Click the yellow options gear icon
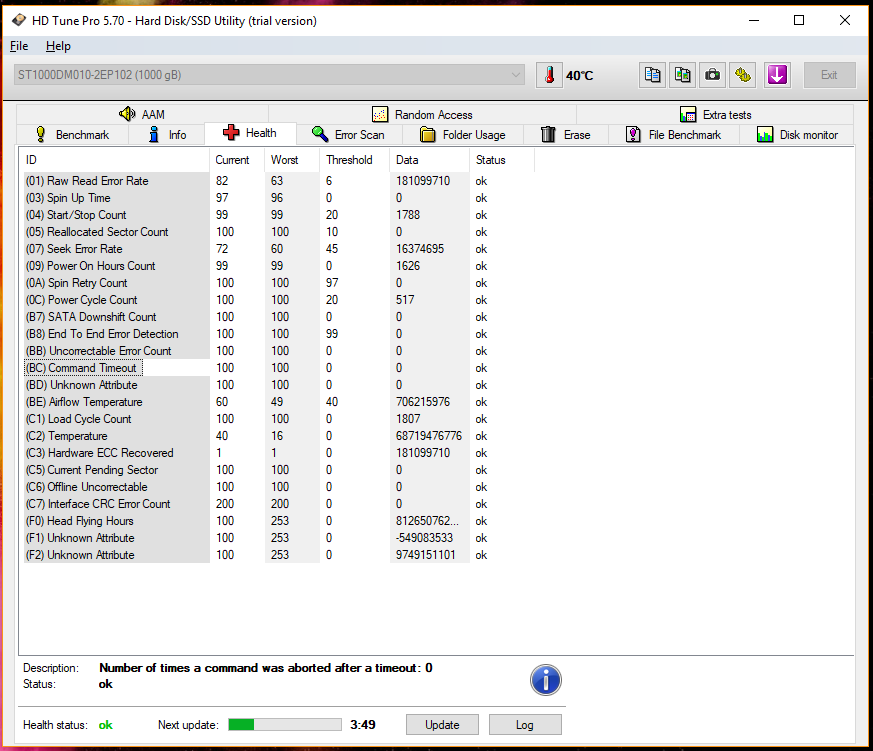Image resolution: width=873 pixels, height=751 pixels. coord(743,75)
